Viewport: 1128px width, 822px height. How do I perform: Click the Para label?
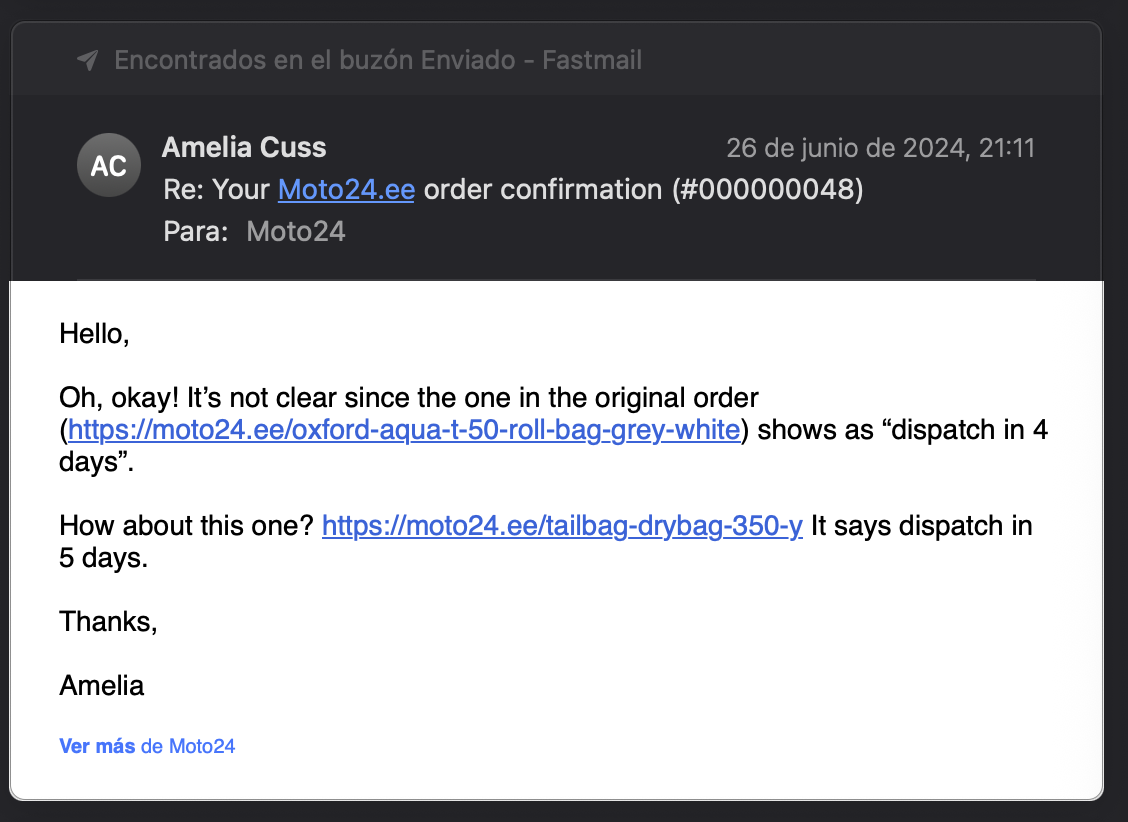(195, 231)
